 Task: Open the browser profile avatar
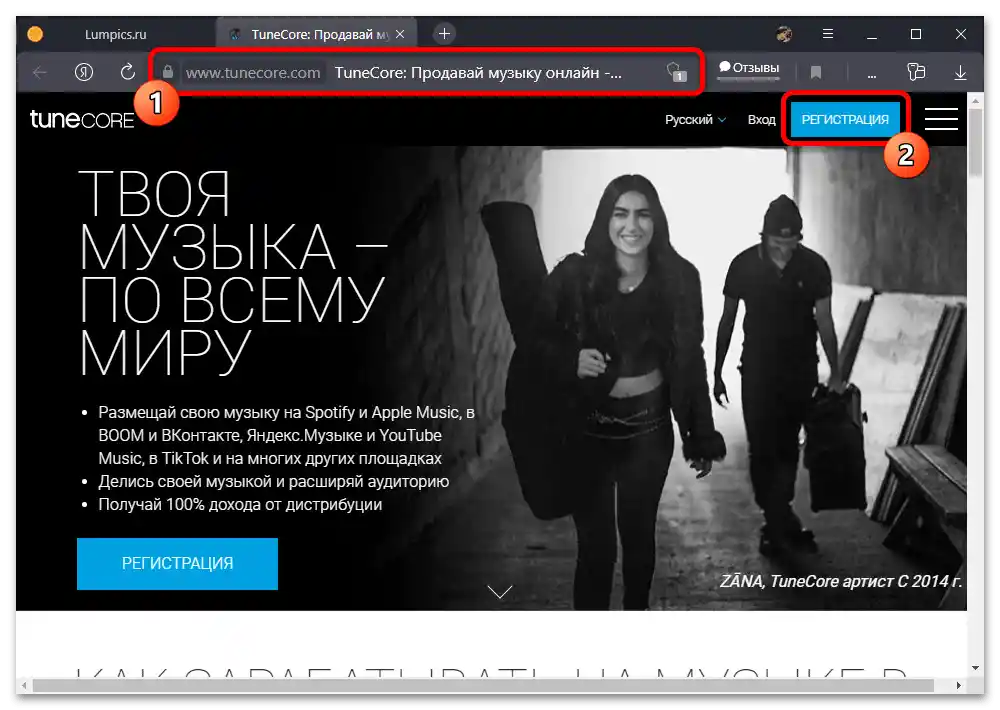point(784,34)
